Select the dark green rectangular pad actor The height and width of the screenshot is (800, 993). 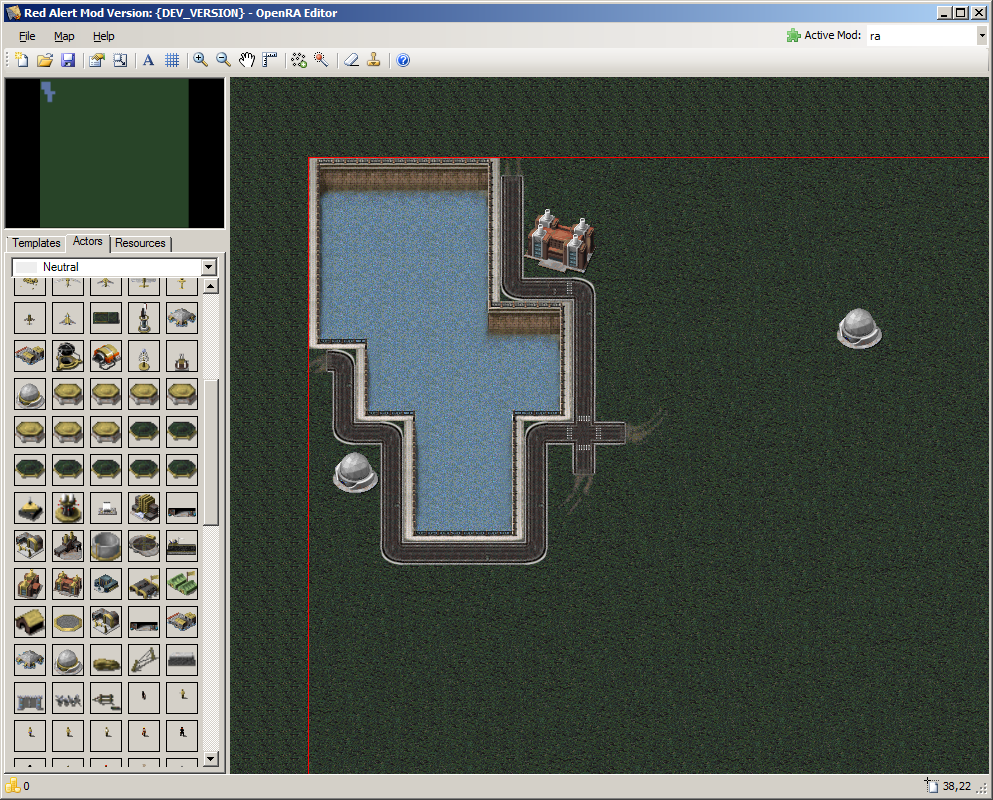click(x=106, y=318)
